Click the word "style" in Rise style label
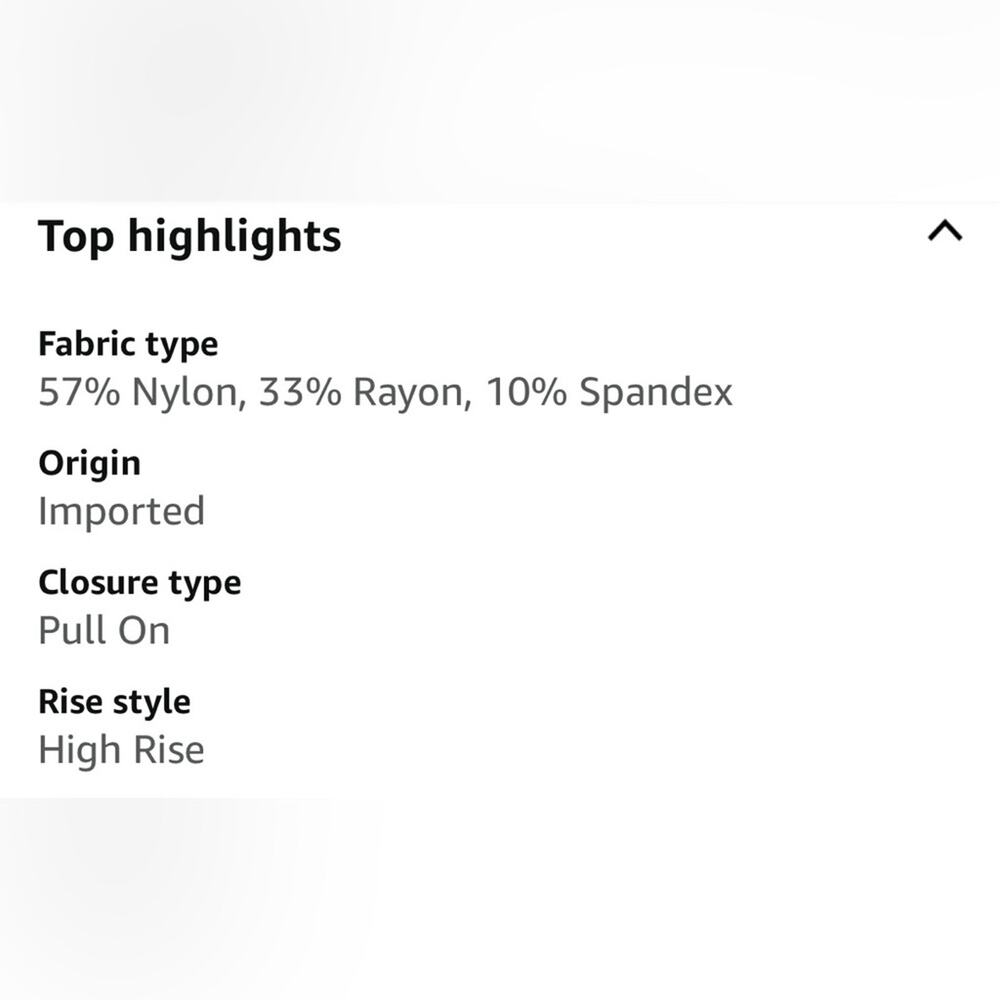 152,703
